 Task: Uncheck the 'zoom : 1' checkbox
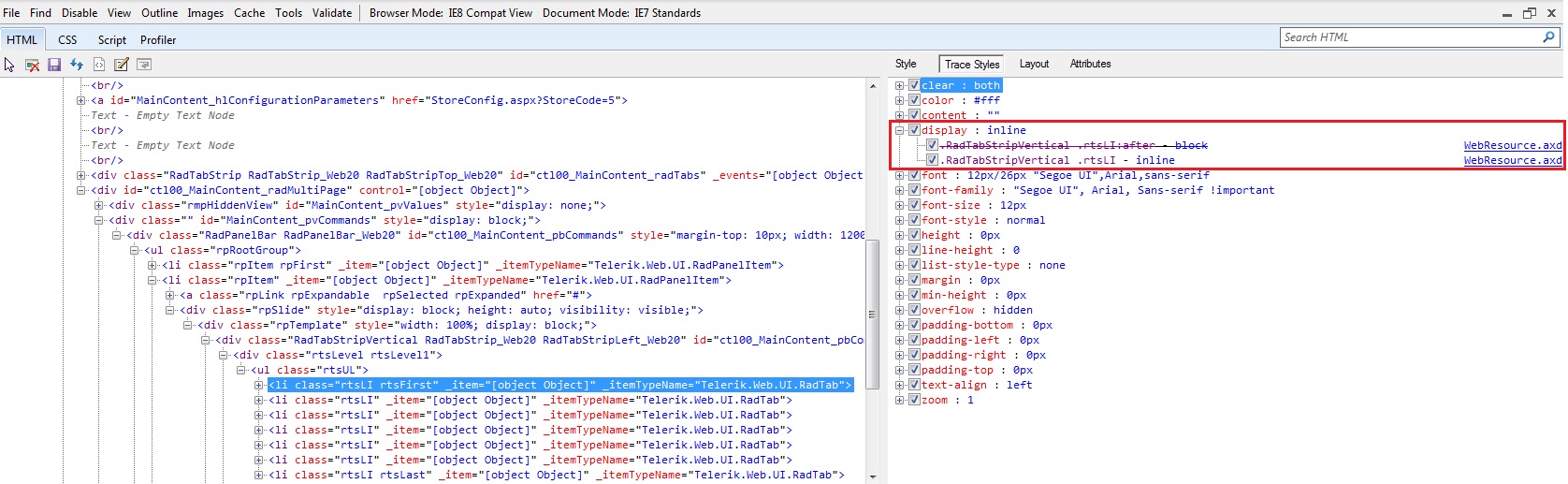(x=914, y=400)
